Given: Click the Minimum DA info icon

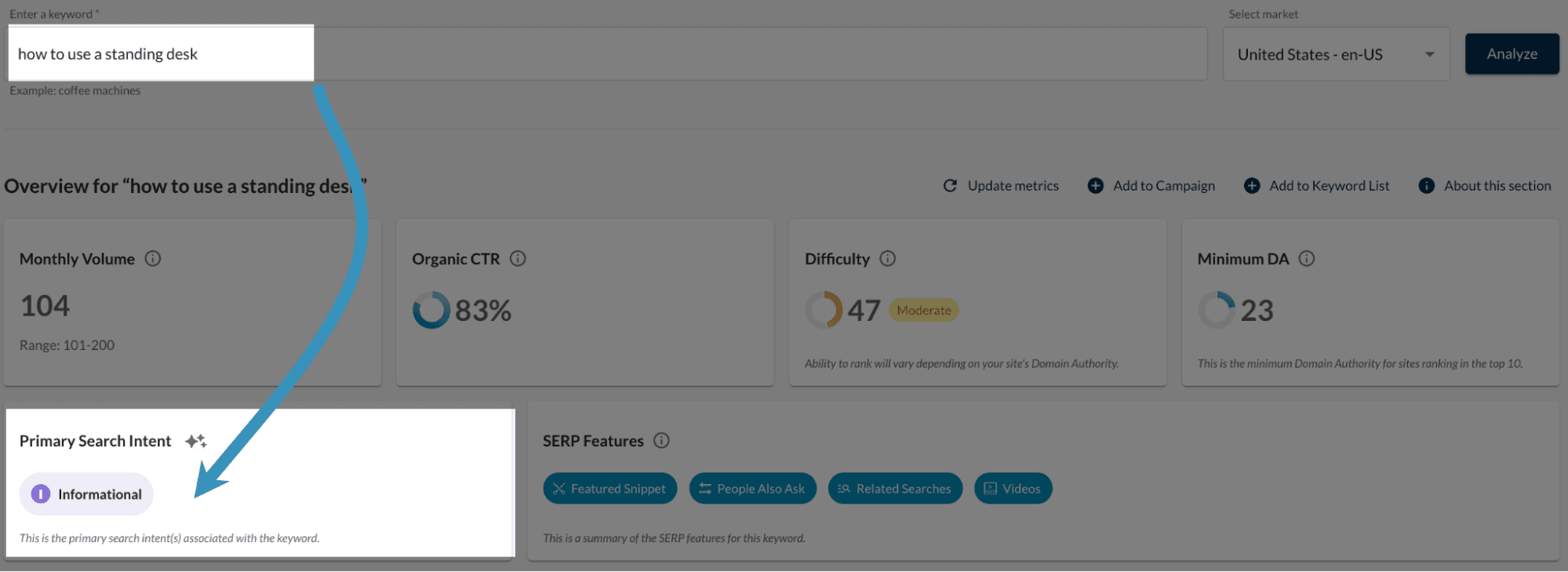Looking at the screenshot, I should tap(1306, 259).
